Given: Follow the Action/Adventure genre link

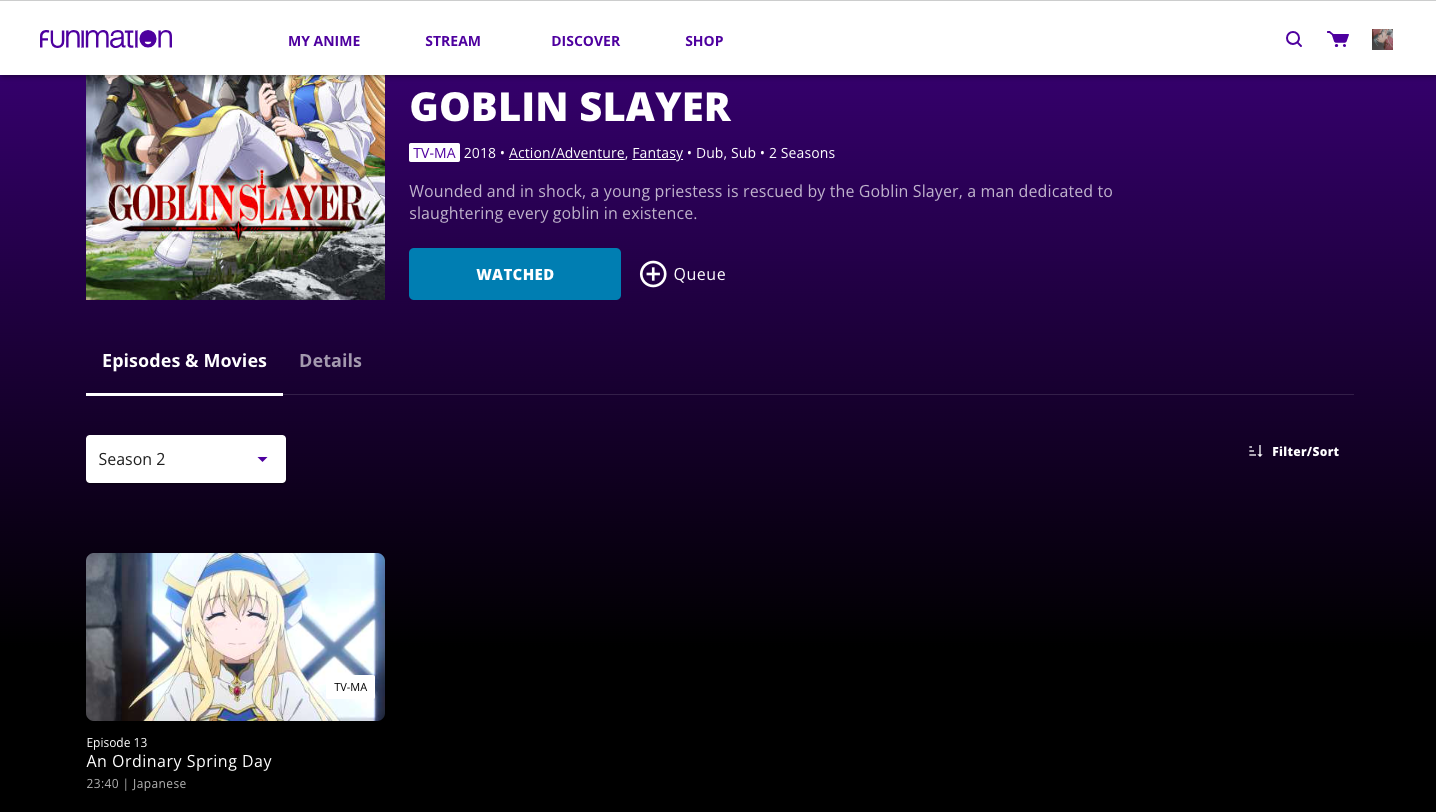Looking at the screenshot, I should coord(567,153).
